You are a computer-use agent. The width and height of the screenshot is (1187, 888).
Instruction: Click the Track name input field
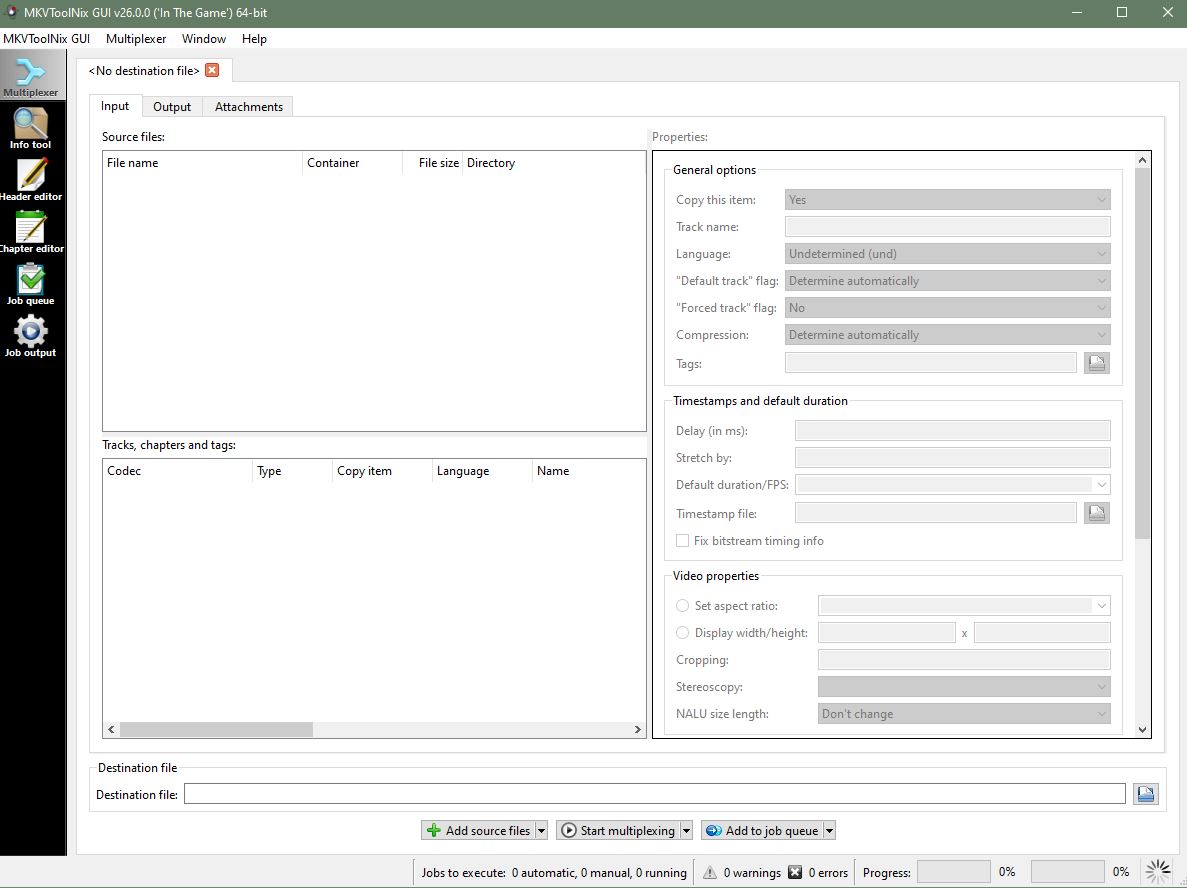click(947, 226)
